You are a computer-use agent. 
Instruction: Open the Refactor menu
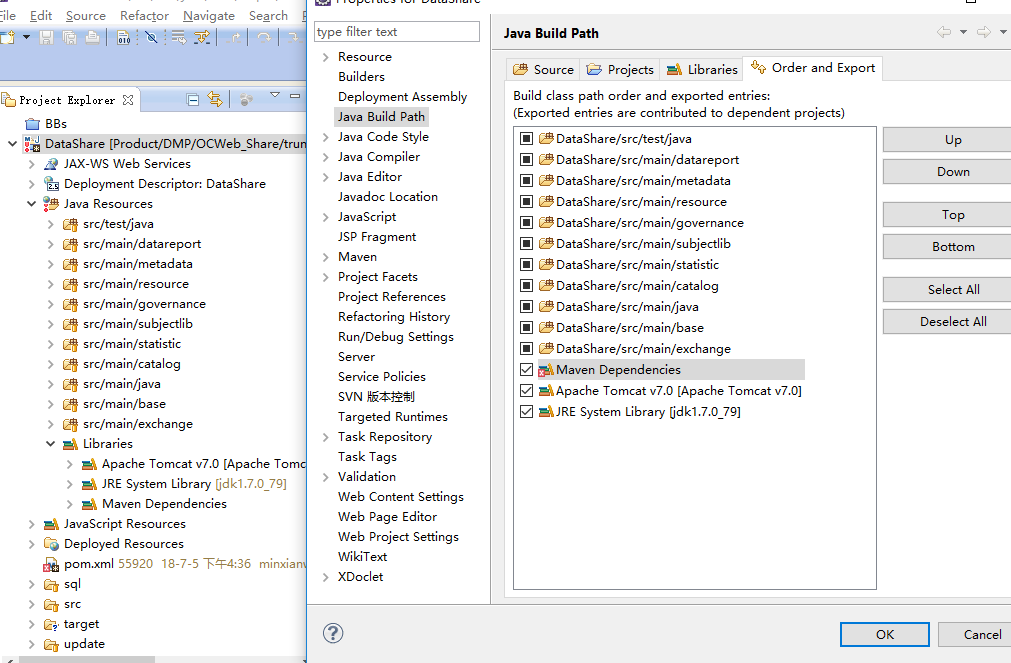point(144,15)
